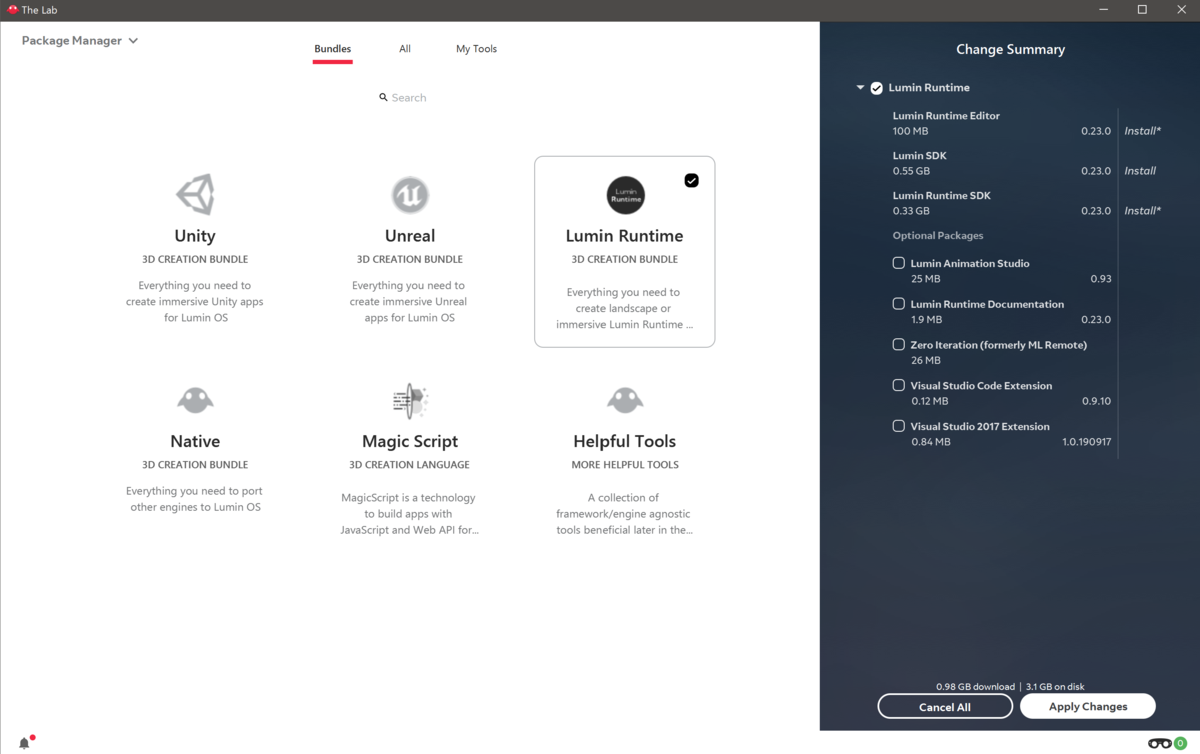Click the Apply Changes button
The image size is (1200, 754).
click(1088, 706)
